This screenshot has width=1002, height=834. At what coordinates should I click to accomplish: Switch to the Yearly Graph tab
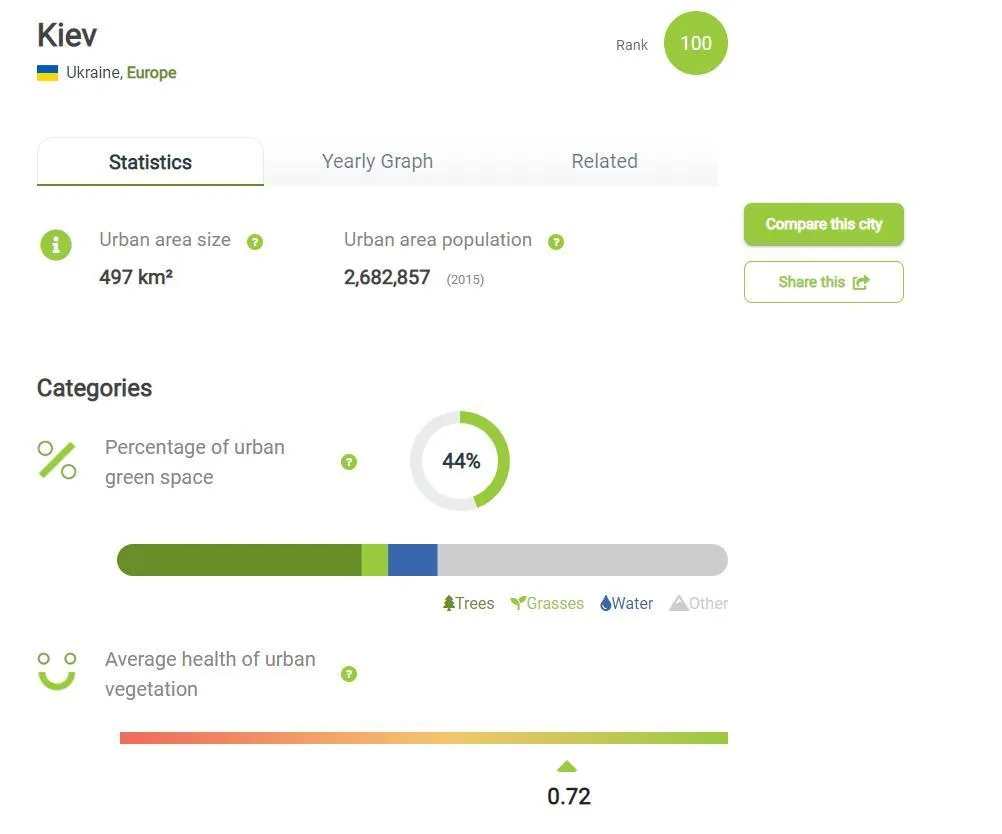[x=377, y=161]
